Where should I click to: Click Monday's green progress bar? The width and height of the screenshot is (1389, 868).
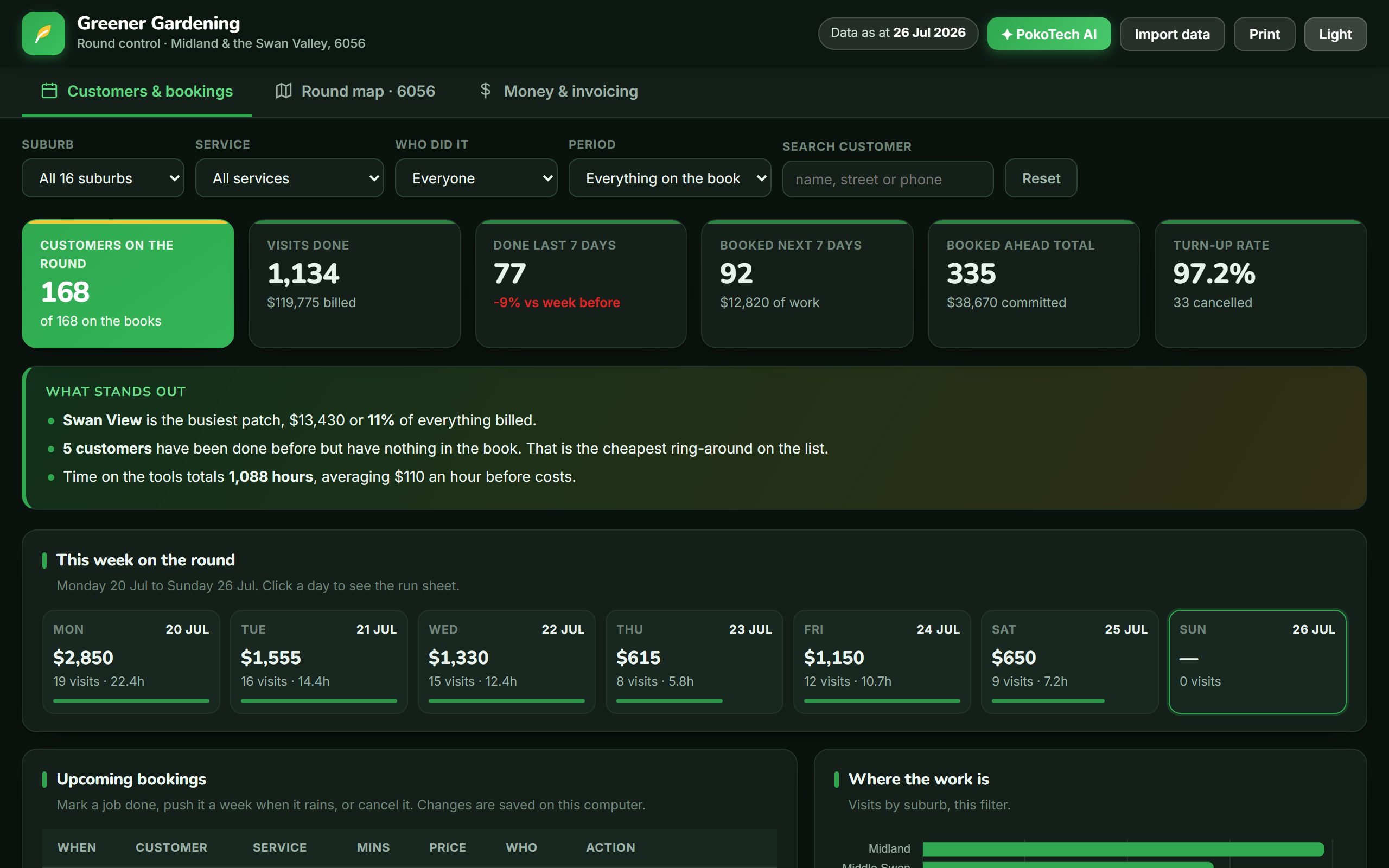[131, 700]
